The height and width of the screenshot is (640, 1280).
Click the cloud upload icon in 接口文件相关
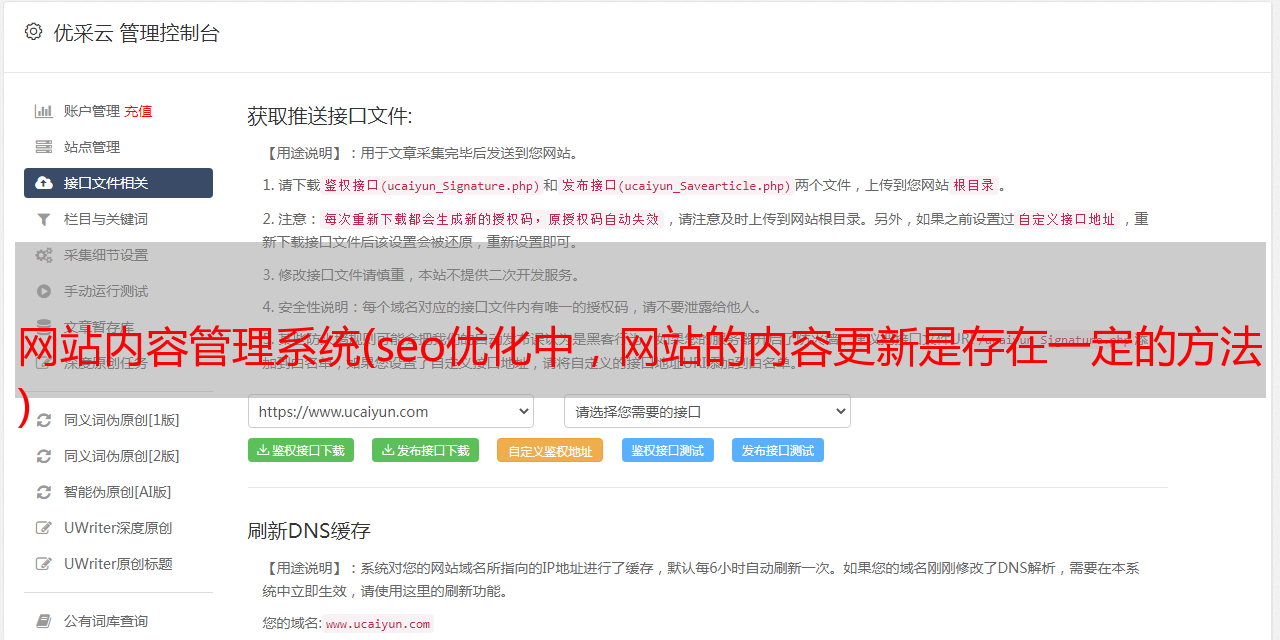point(44,183)
